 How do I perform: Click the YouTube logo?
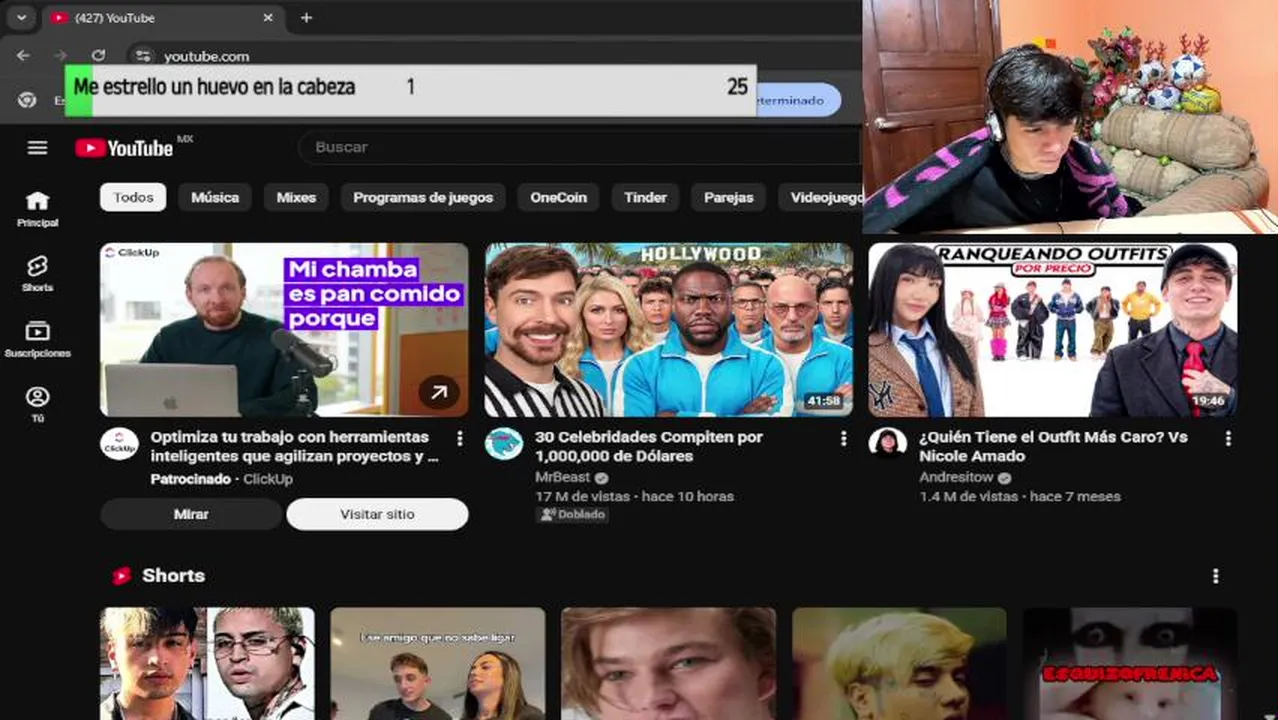pyautogui.click(x=125, y=148)
